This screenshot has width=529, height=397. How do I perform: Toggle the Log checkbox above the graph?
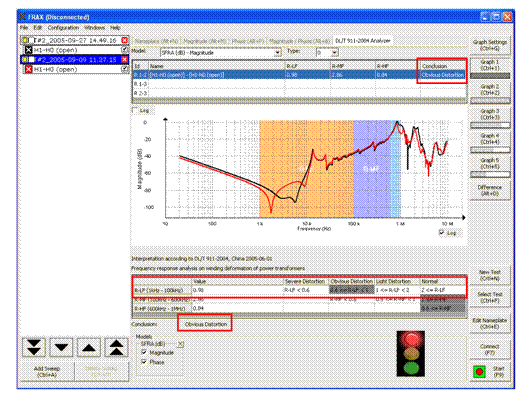click(135, 110)
